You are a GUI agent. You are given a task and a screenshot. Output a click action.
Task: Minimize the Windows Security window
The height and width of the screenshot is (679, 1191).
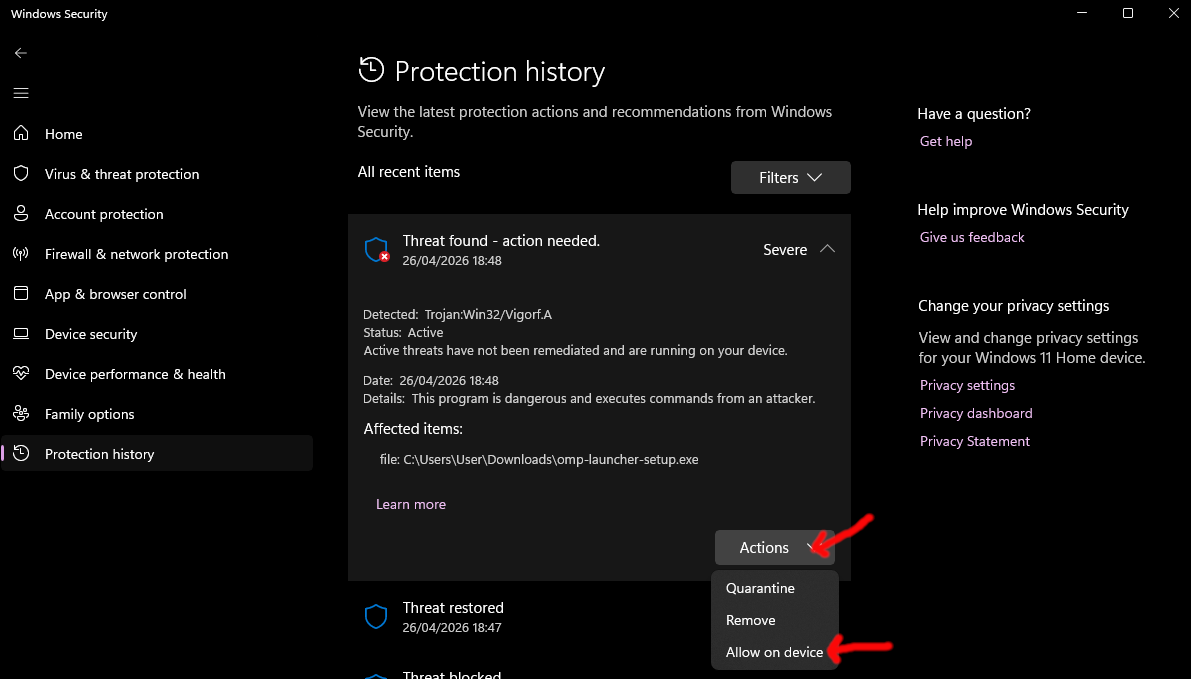click(x=1082, y=13)
